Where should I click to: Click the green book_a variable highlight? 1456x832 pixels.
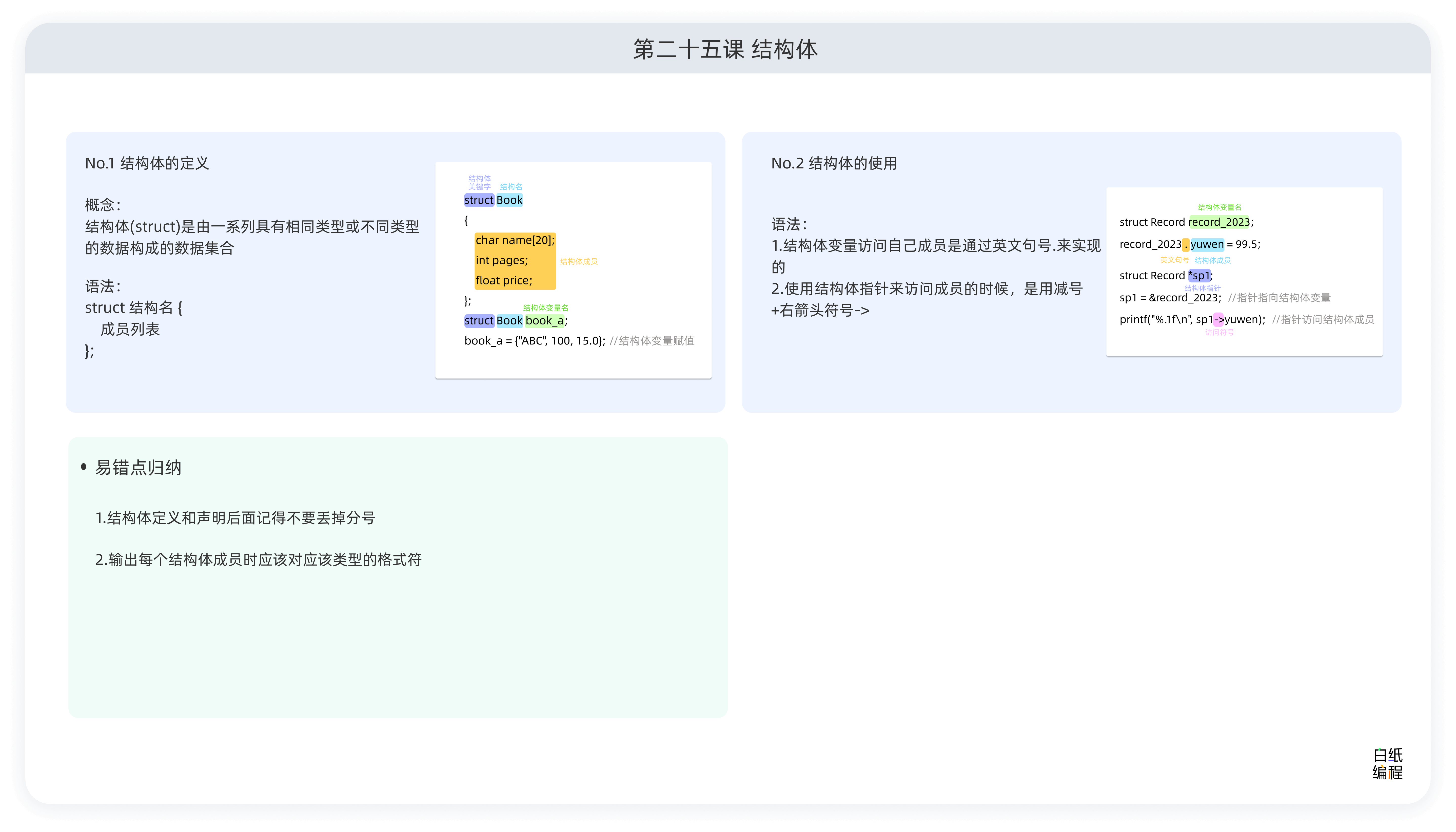coord(544,321)
